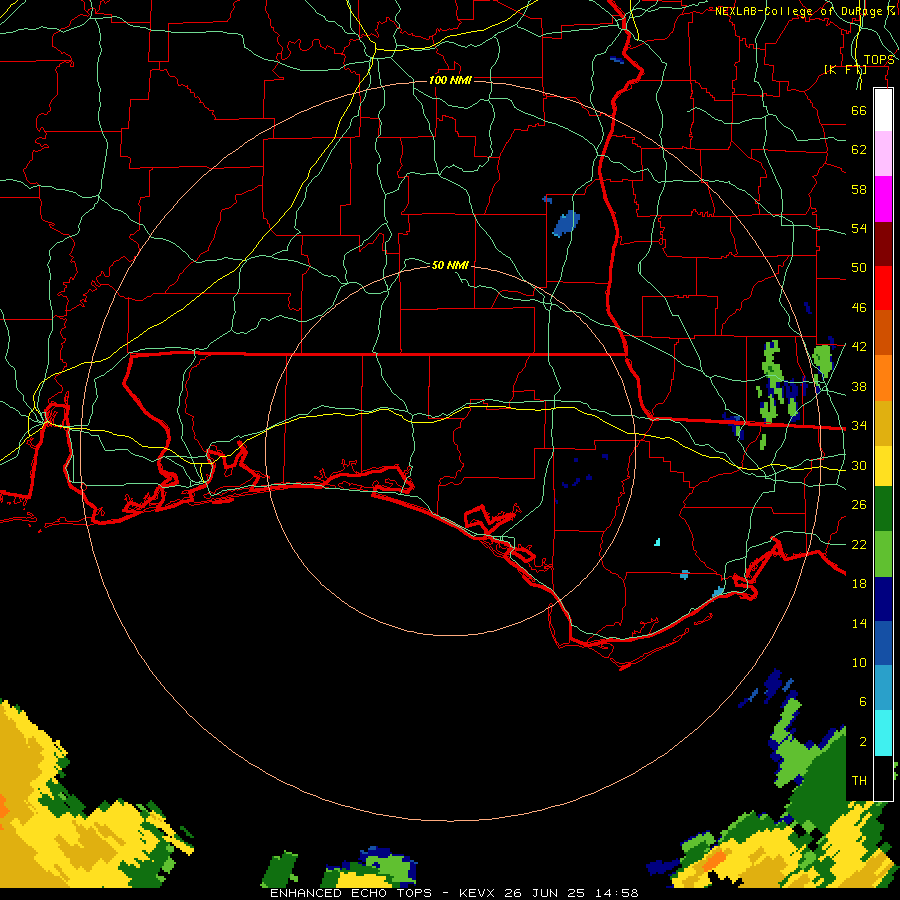
Task: Click the "KEVX" radar site identifier
Action: (x=478, y=893)
